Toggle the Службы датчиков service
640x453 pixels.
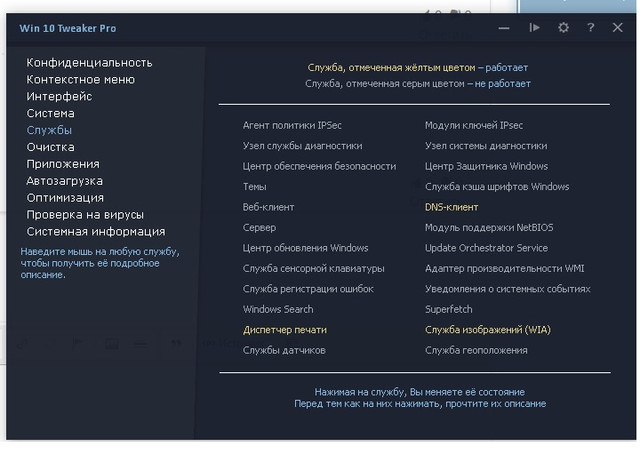tap(284, 350)
